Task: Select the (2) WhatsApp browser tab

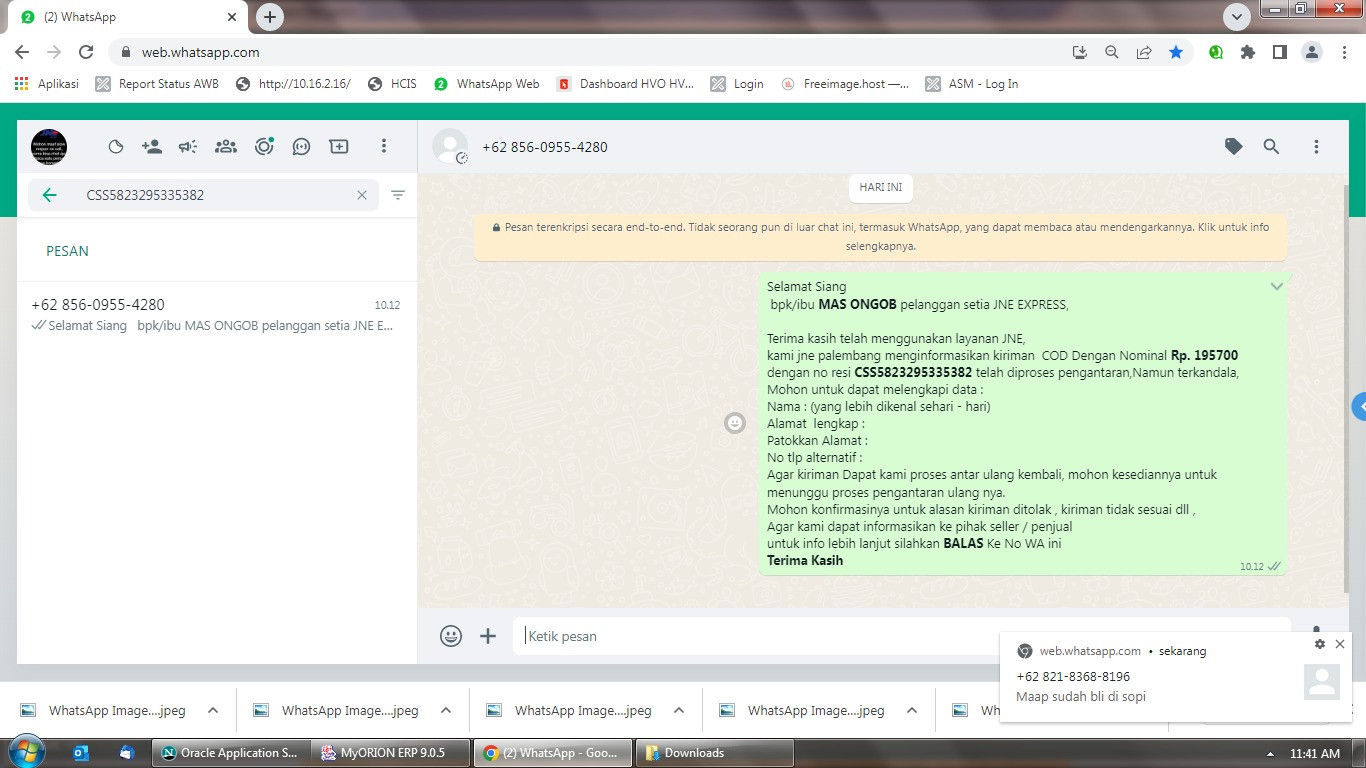Action: 129,17
